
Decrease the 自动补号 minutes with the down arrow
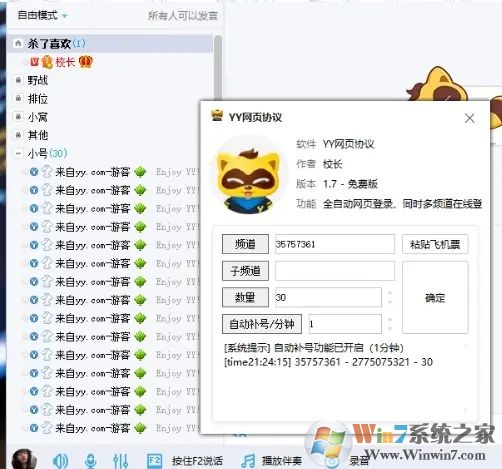click(390, 329)
